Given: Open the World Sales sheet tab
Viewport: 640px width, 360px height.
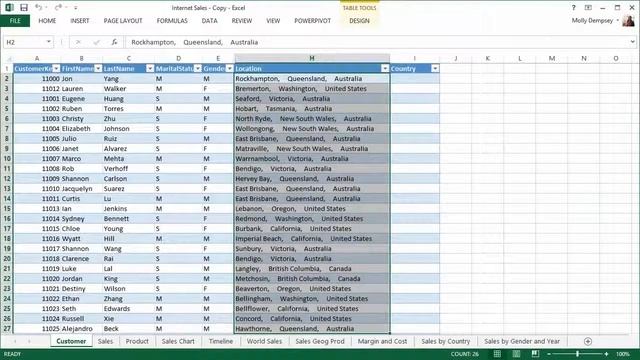Looking at the screenshot, I should pos(264,341).
